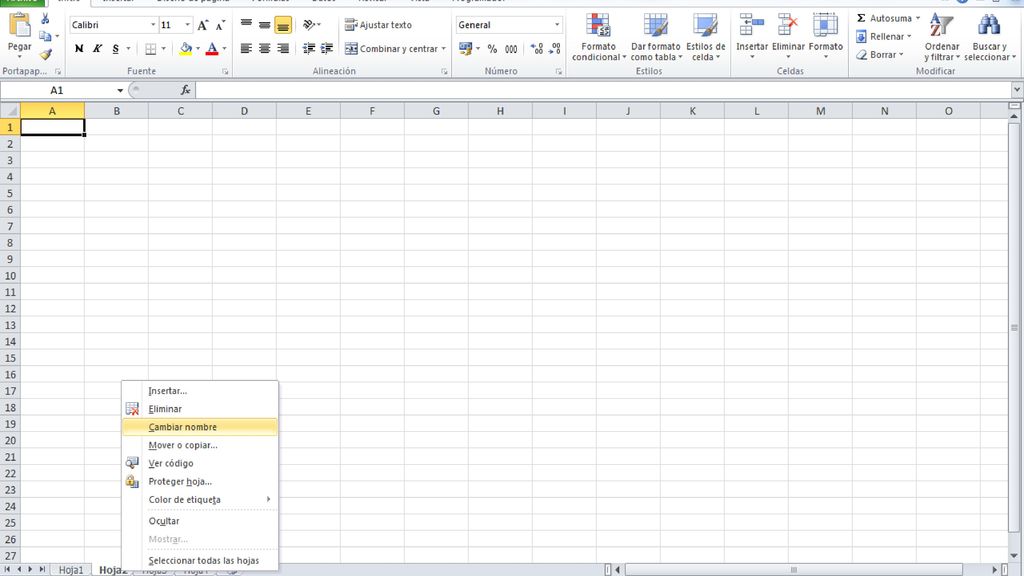Screen dimensions: 1024x576
Task: Toggle bold (N) formatting
Action: point(79,48)
